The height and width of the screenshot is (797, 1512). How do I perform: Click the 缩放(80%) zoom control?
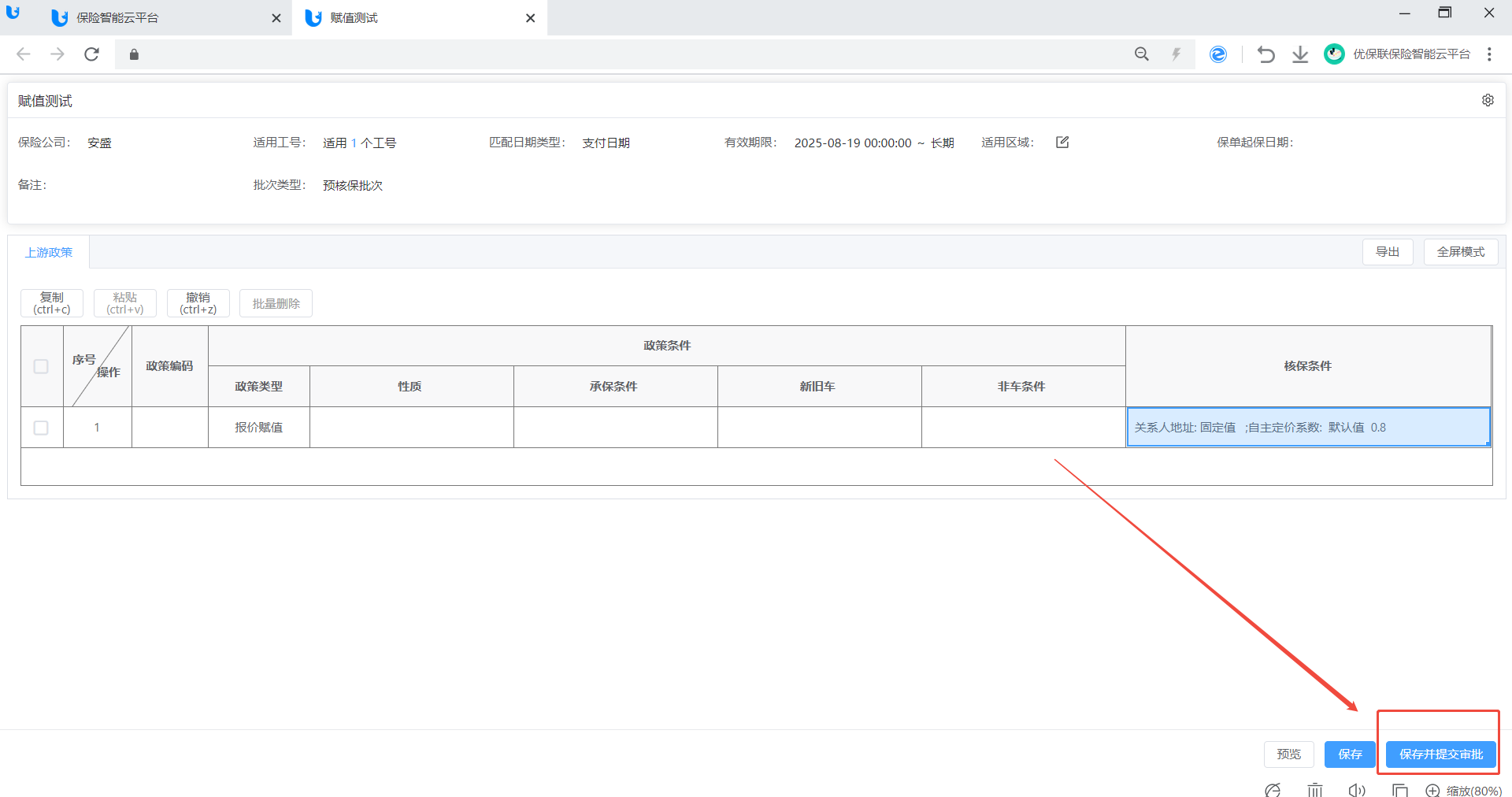point(1464,791)
